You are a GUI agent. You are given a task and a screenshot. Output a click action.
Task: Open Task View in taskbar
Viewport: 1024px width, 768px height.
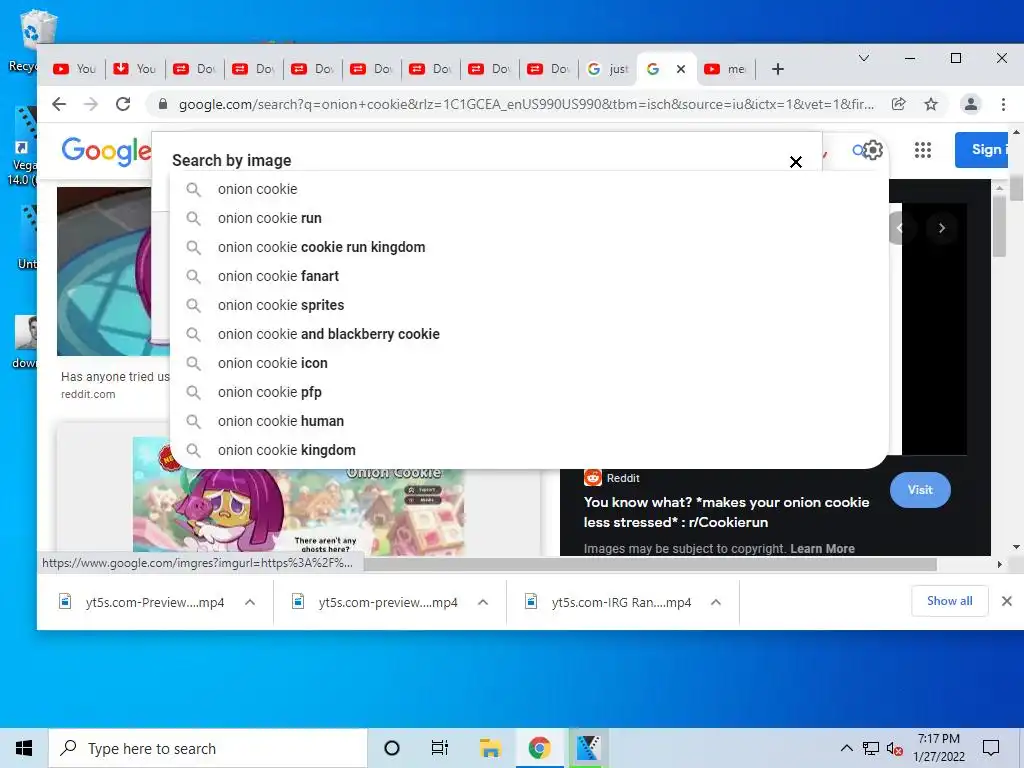point(440,748)
